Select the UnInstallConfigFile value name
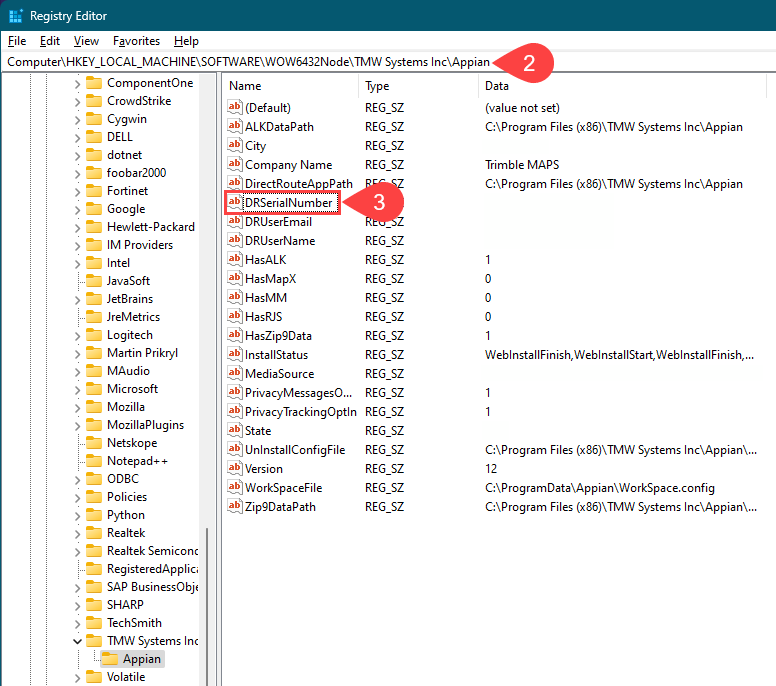 (x=295, y=449)
